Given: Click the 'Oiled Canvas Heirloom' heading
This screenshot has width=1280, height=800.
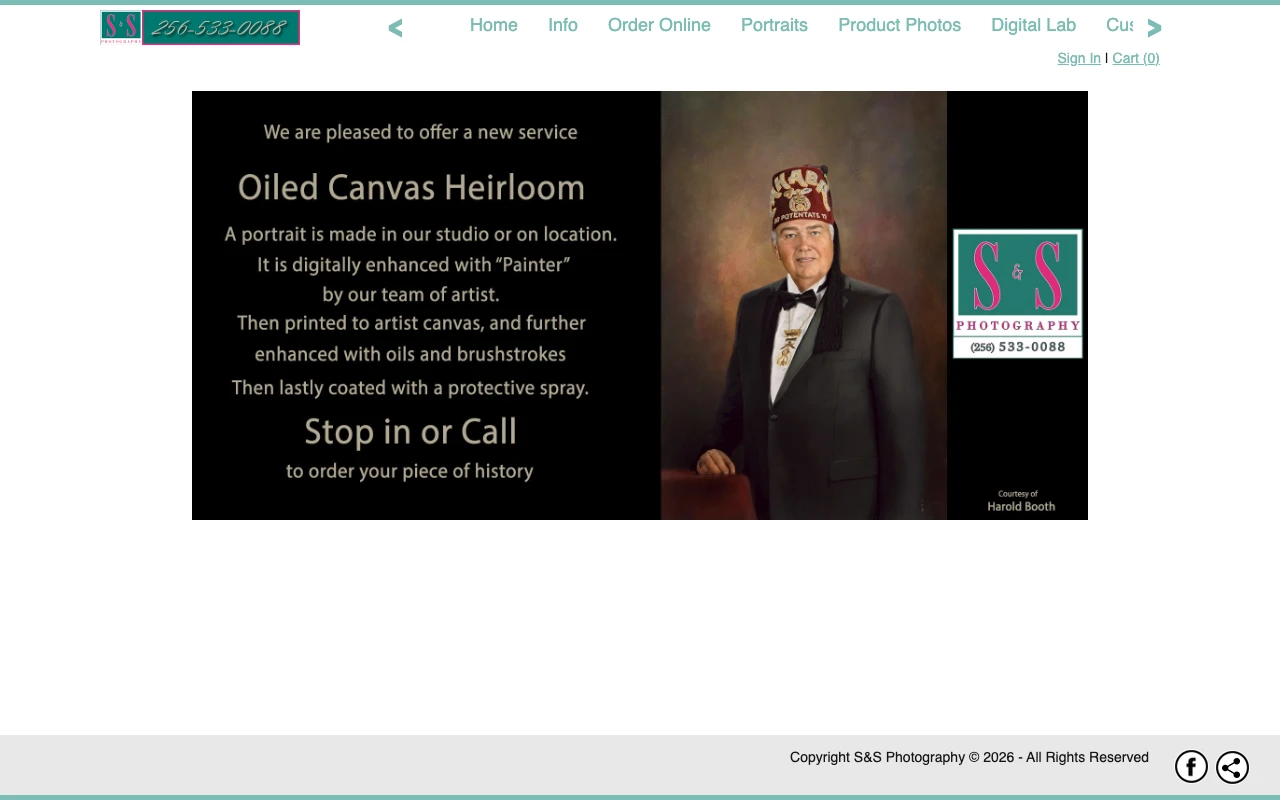Looking at the screenshot, I should pyautogui.click(x=411, y=187).
